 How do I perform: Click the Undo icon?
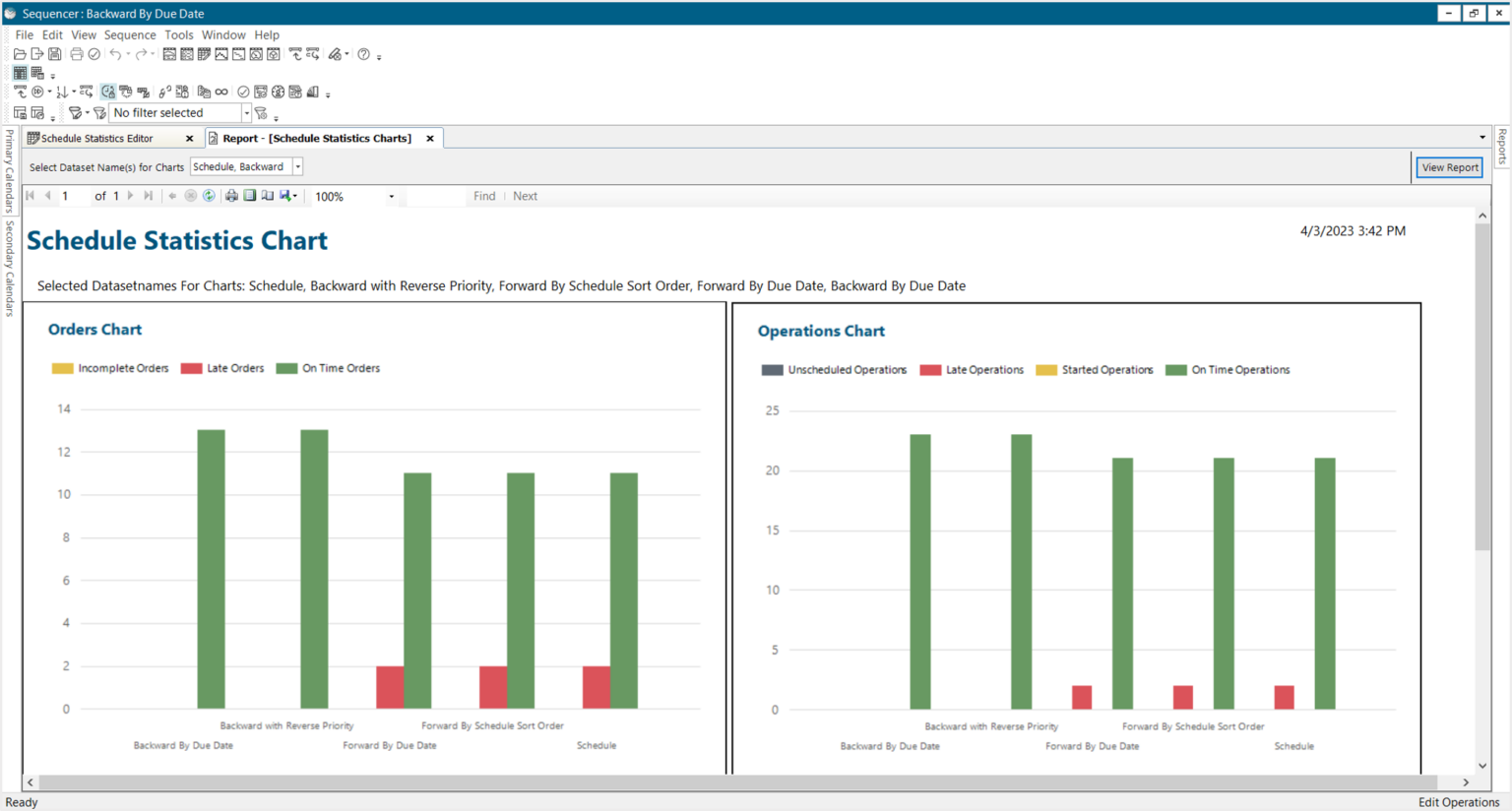116,54
